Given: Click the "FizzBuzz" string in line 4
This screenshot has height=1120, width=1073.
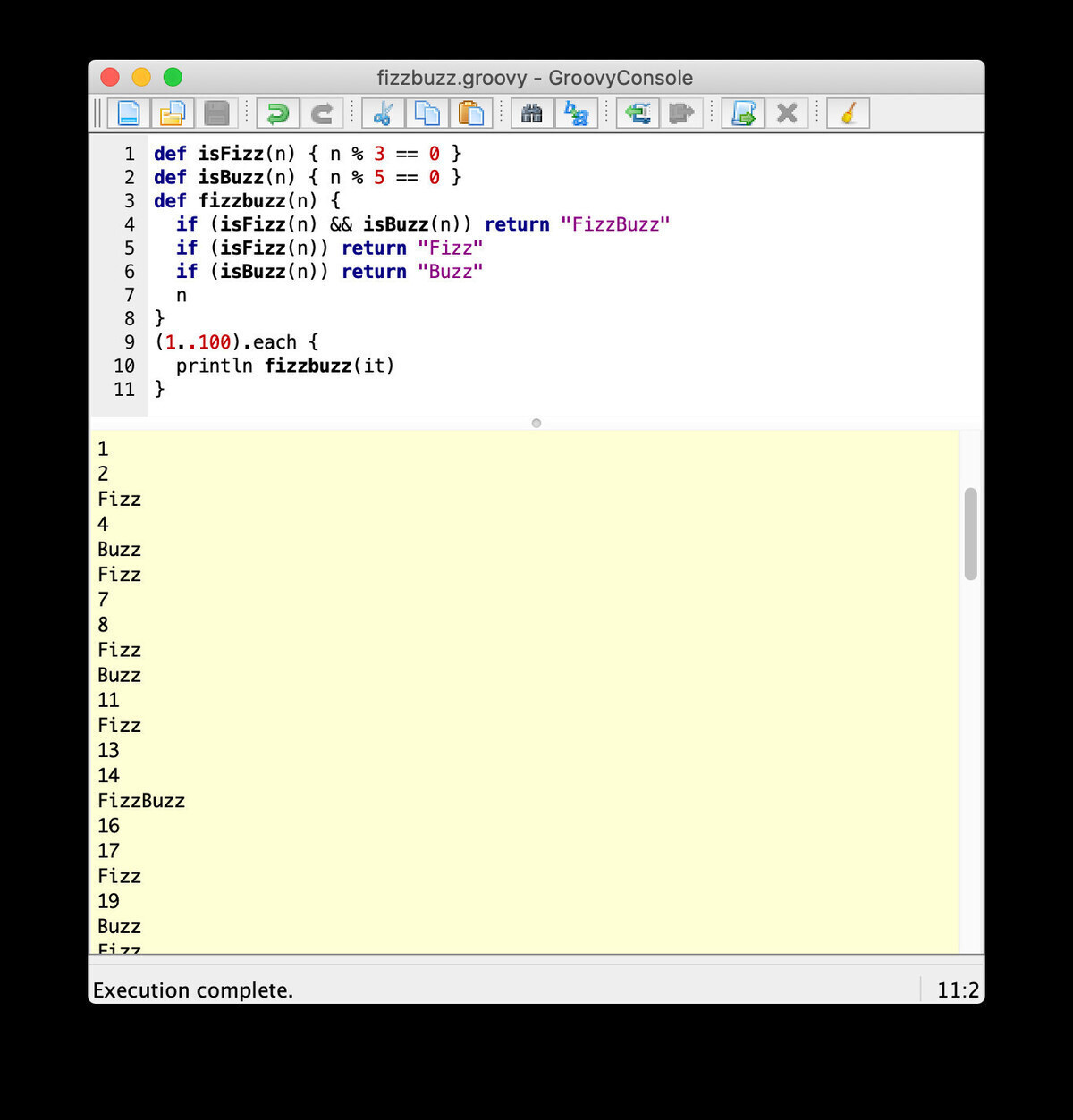Looking at the screenshot, I should pos(615,224).
